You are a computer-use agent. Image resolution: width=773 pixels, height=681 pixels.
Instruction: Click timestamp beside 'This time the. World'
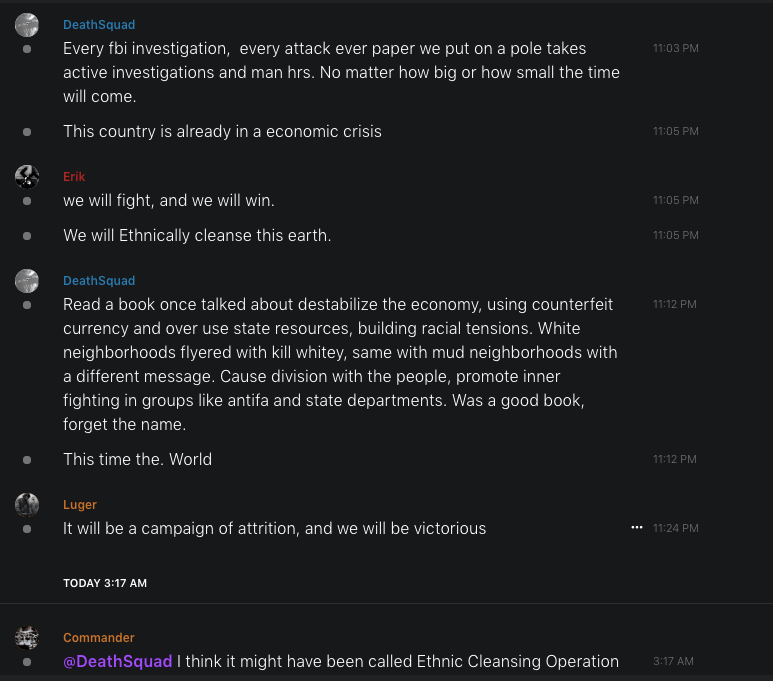coord(675,459)
